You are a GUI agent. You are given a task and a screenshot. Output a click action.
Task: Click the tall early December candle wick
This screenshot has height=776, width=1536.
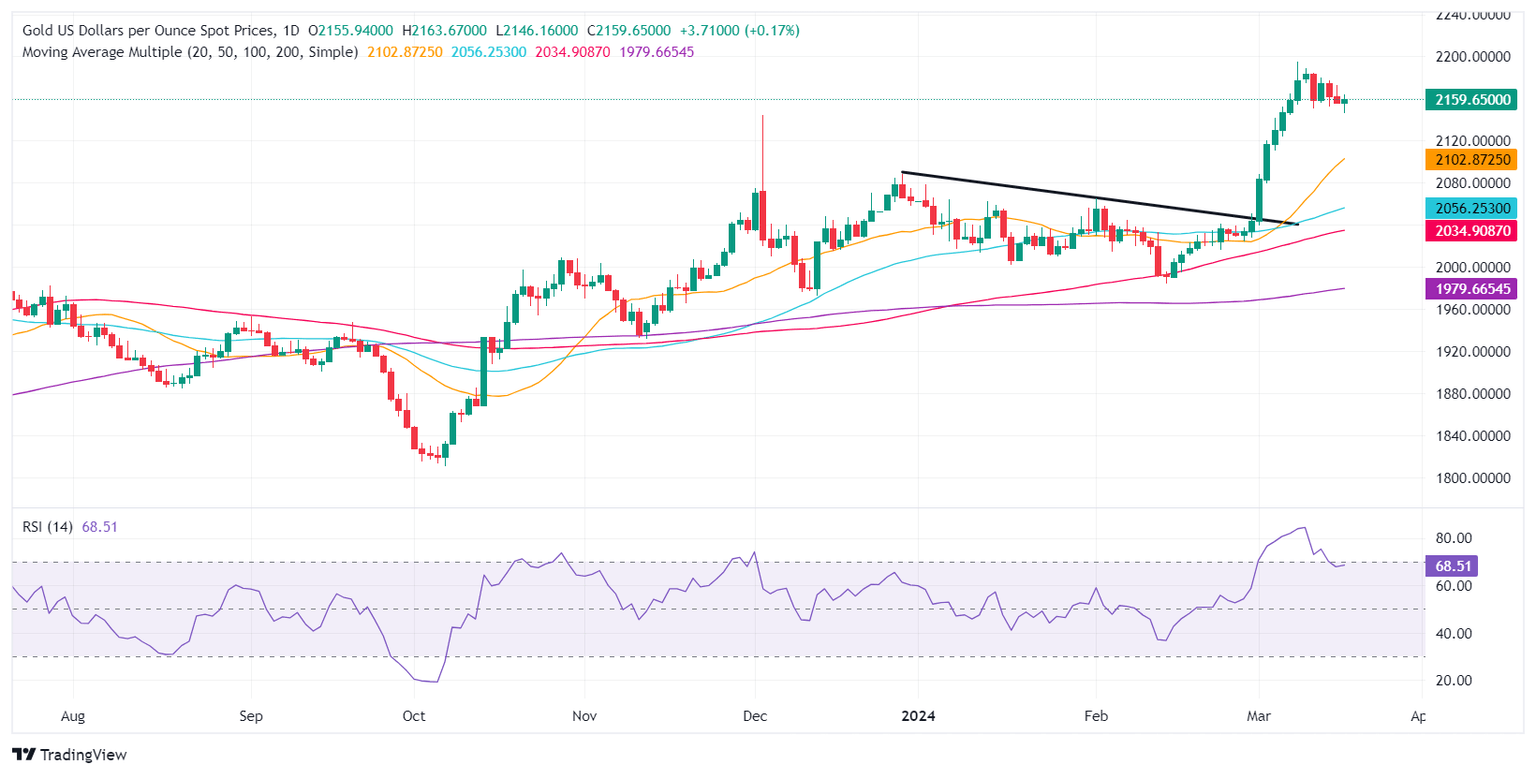(762, 152)
